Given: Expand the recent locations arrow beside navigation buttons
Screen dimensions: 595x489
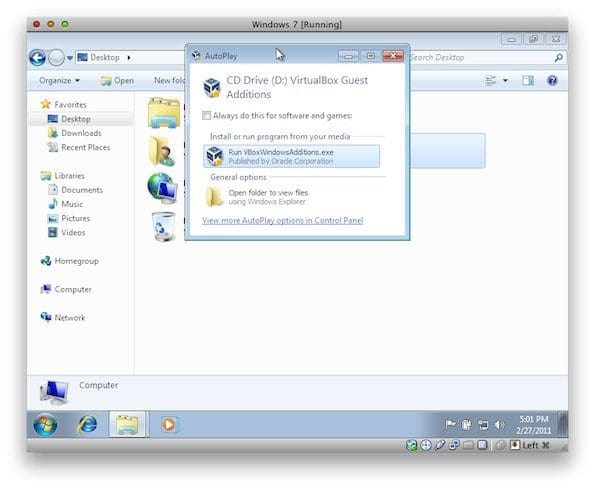Looking at the screenshot, I should tap(70, 58).
